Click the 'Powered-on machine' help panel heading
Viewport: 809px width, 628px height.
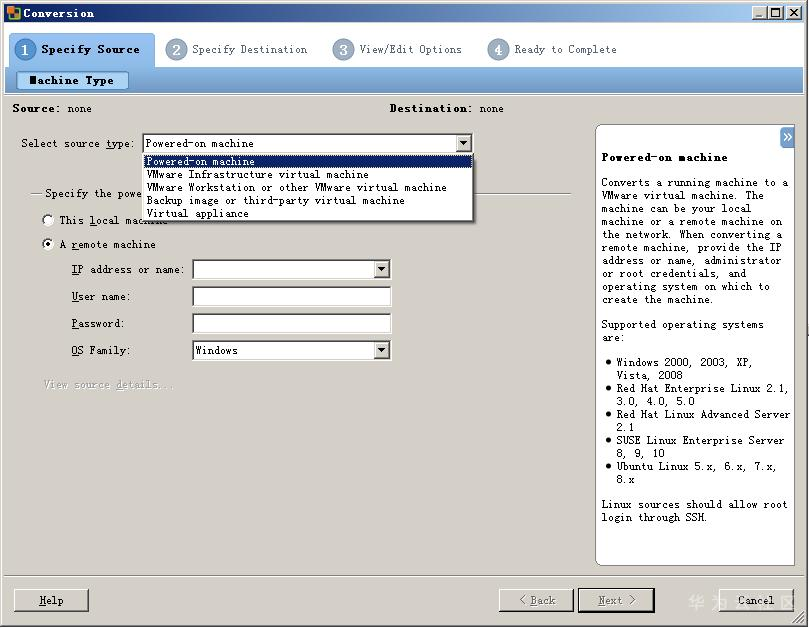665,157
